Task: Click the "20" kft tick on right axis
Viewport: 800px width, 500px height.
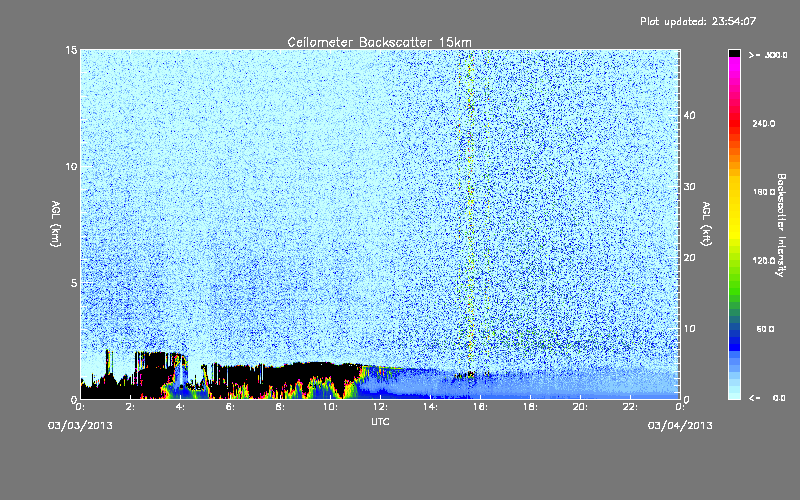Action: (689, 257)
